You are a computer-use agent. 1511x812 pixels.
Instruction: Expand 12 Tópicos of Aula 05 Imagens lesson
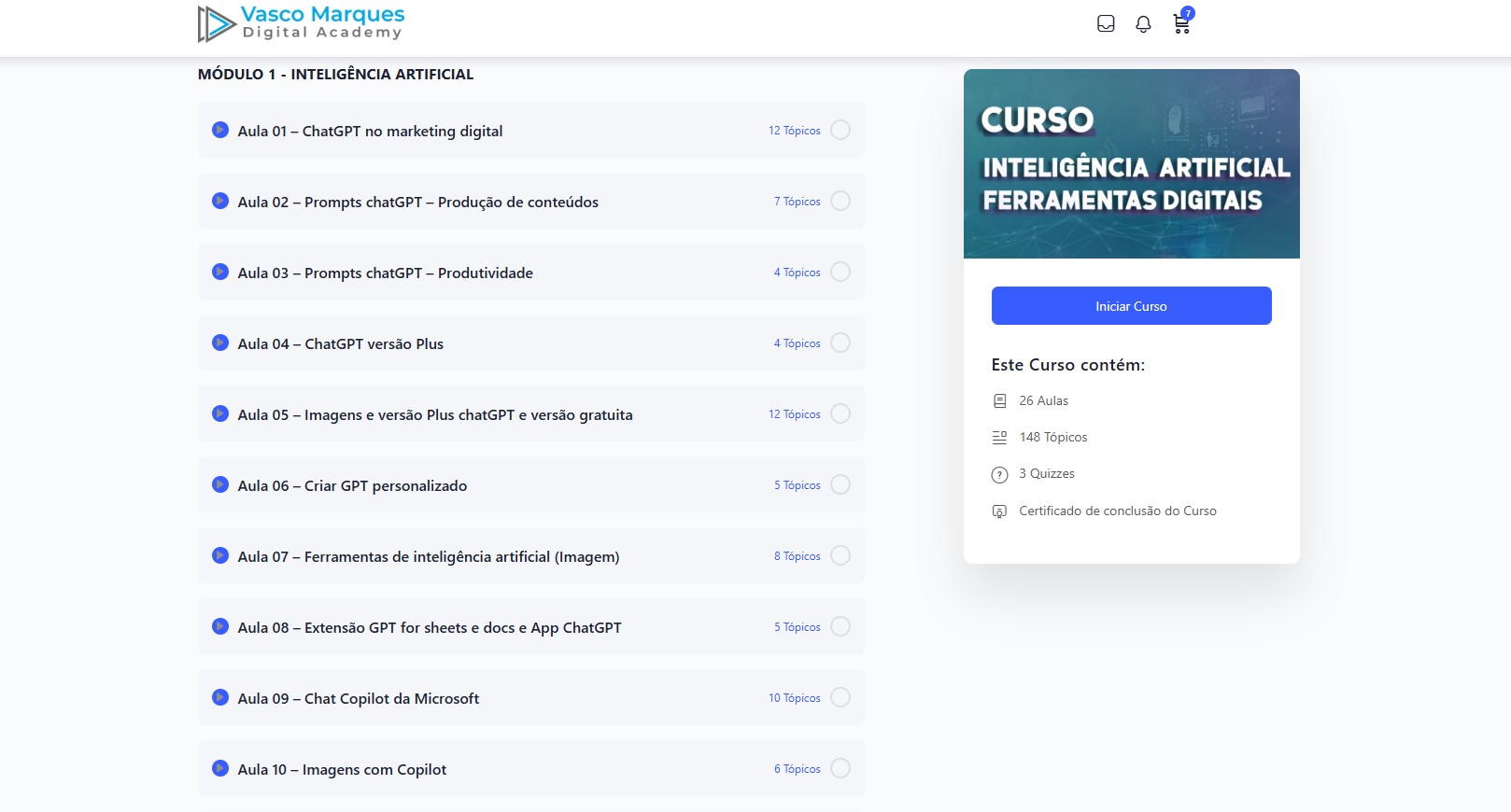tap(795, 414)
